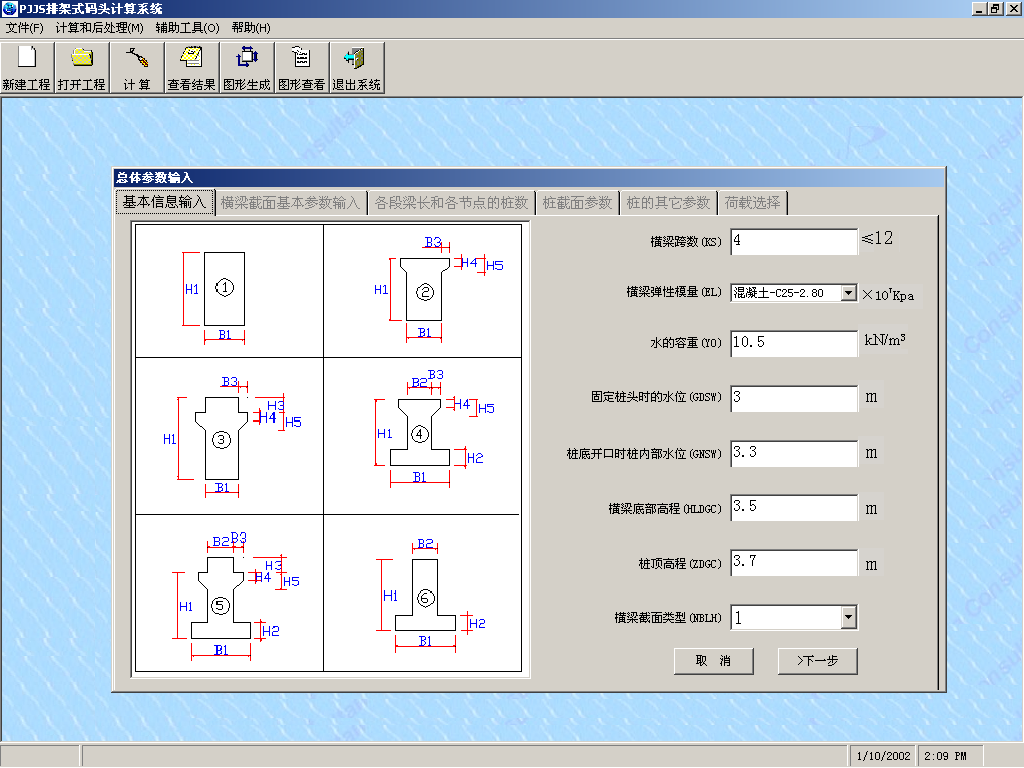Switch to the 荷载选择 tab
Viewport: 1024px width, 768px height.
(x=753, y=203)
